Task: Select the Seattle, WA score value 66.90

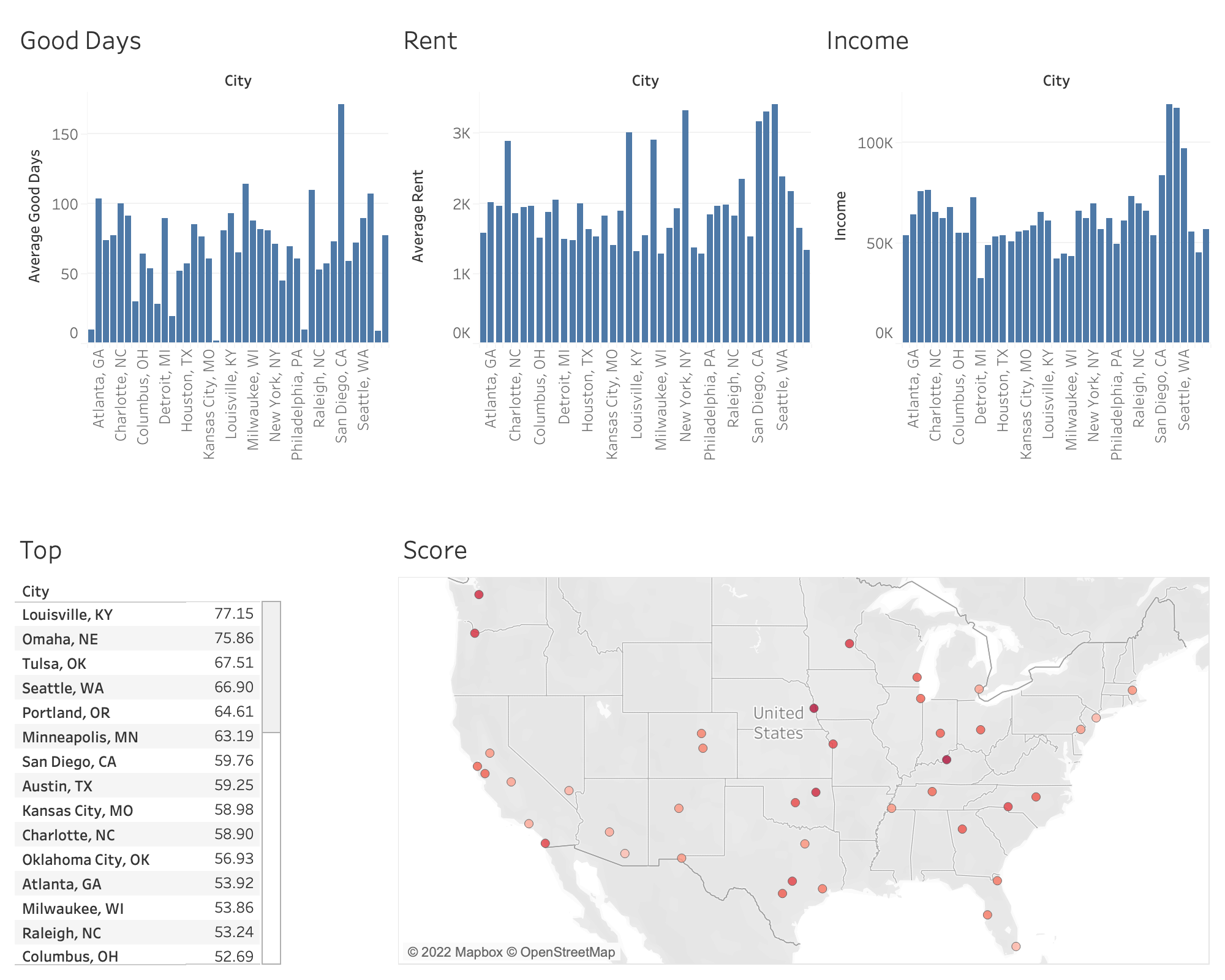Action: [x=233, y=687]
